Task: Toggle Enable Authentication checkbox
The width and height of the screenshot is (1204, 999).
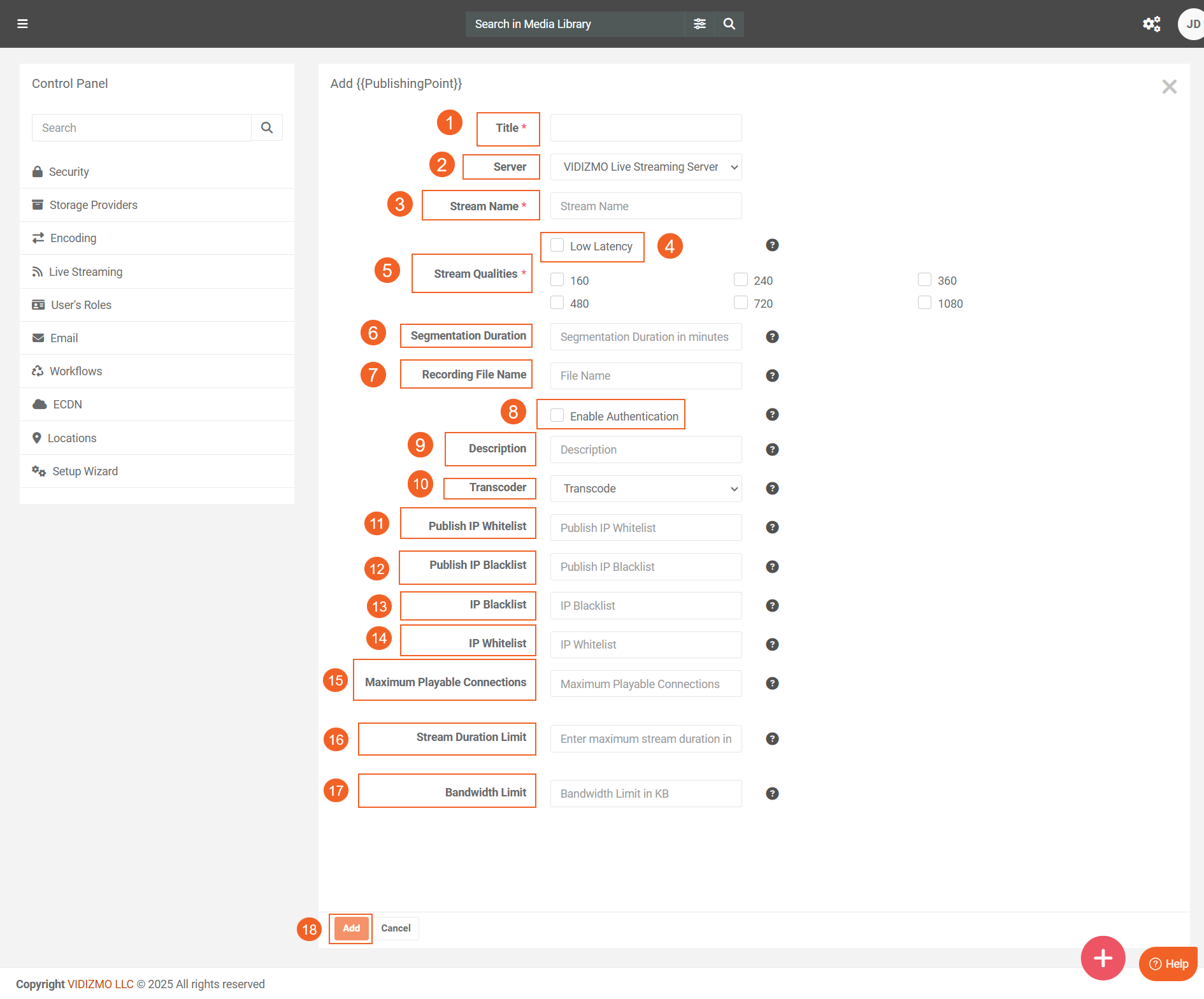Action: click(557, 415)
